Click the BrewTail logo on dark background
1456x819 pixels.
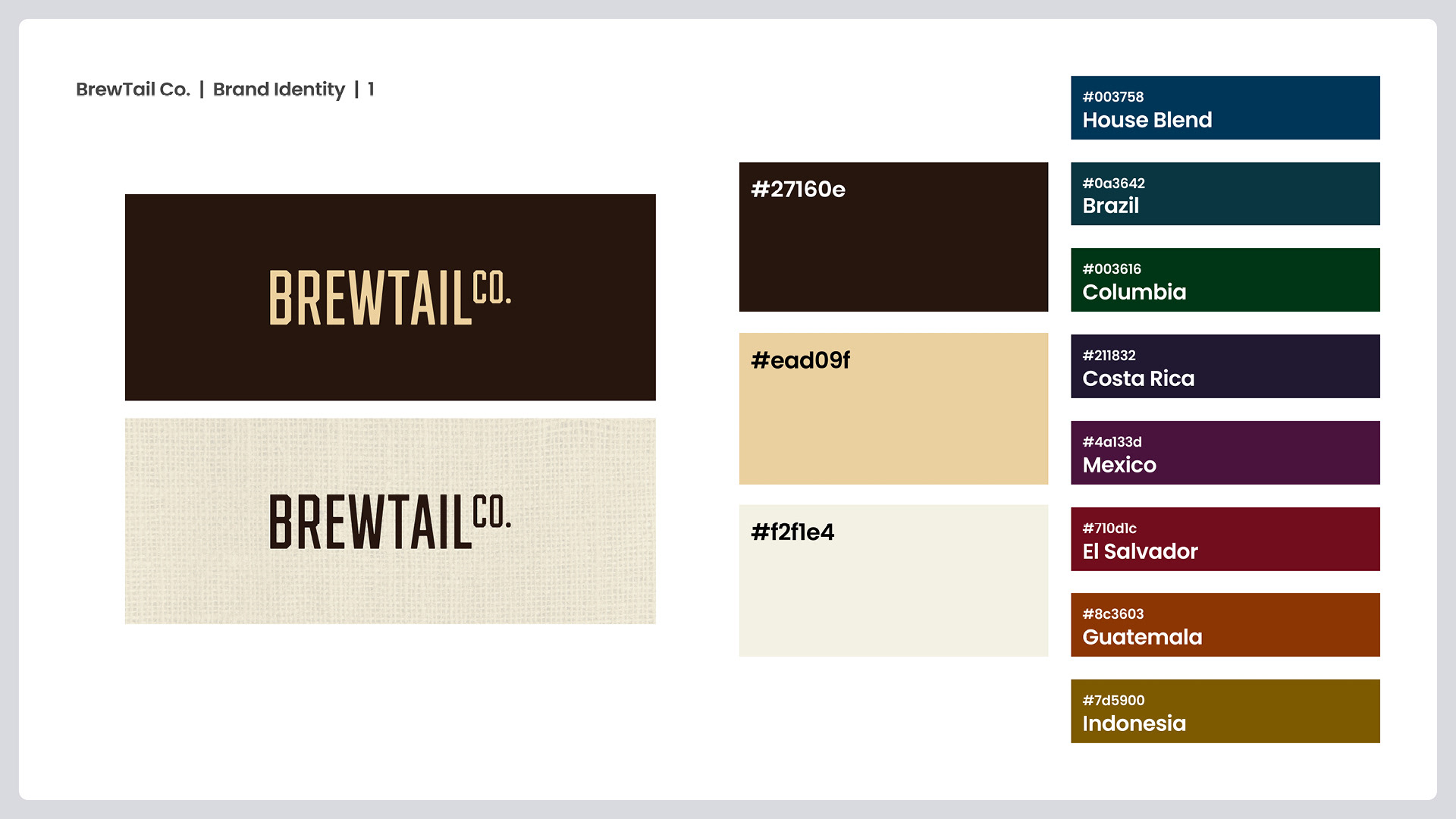pyautogui.click(x=390, y=297)
